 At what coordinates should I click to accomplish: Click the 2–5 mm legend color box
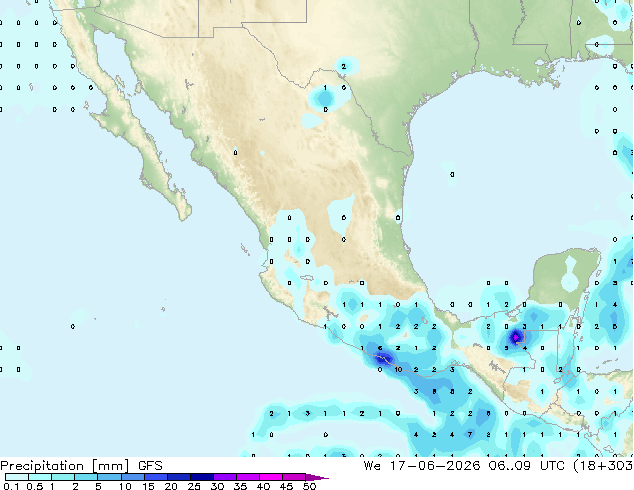(86, 477)
